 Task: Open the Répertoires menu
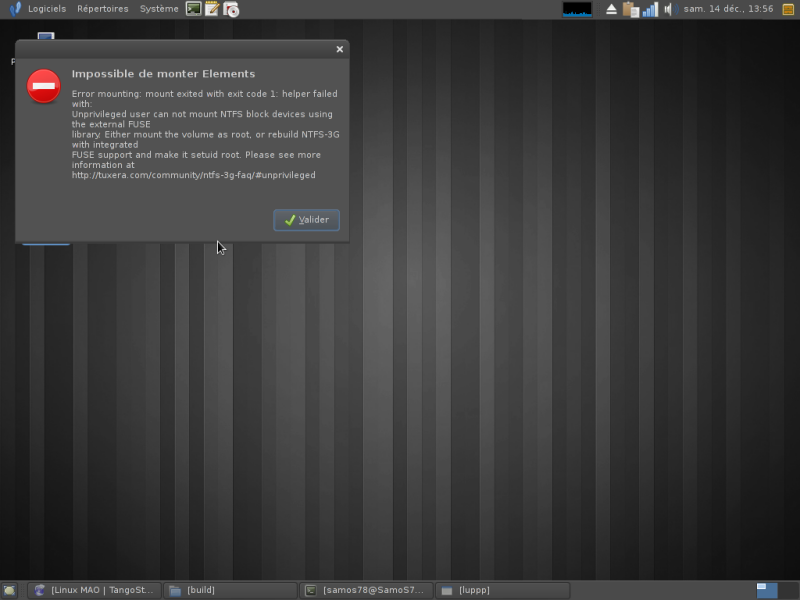click(103, 9)
